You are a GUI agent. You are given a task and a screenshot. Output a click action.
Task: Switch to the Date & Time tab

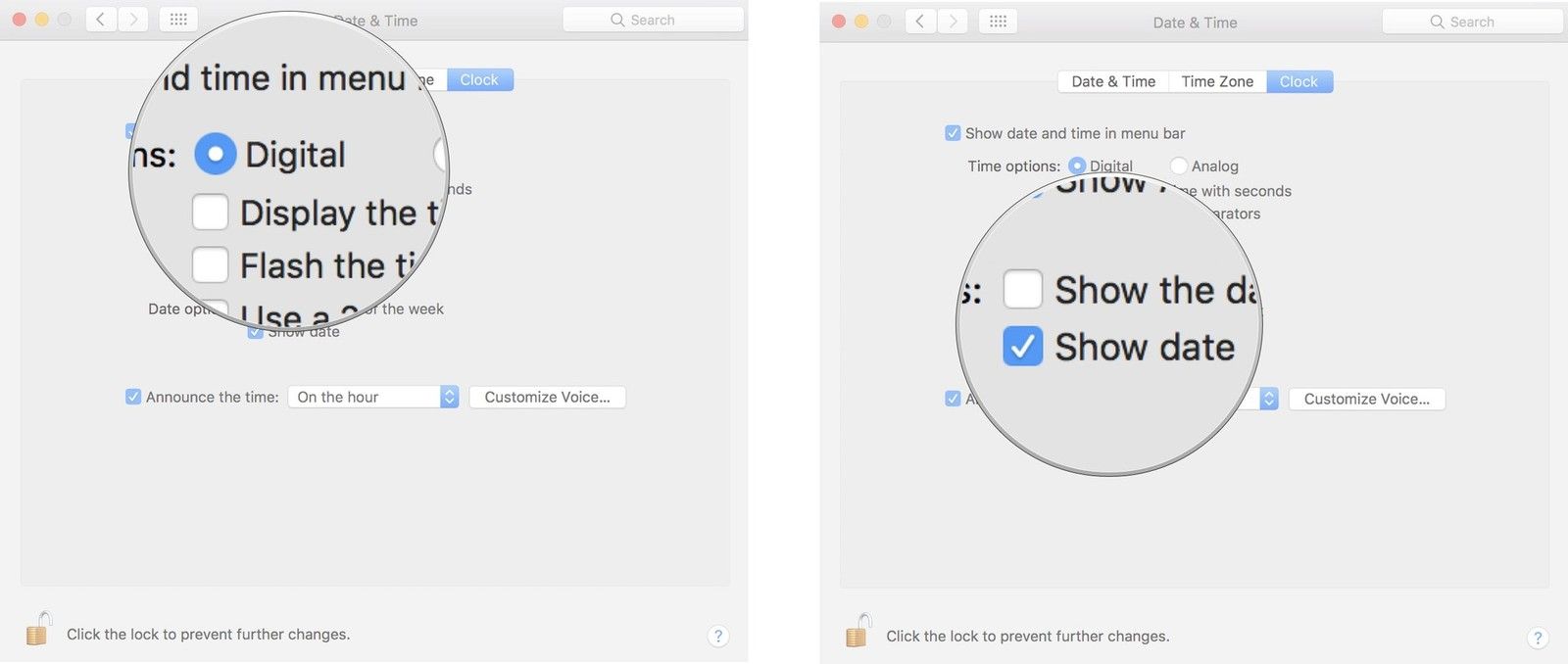coord(1112,81)
